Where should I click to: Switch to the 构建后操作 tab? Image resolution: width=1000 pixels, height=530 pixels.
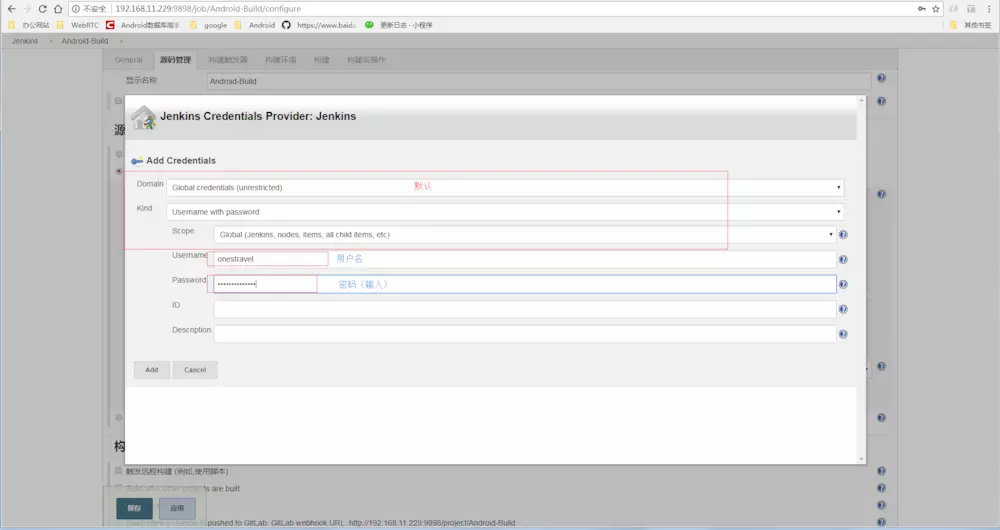pos(367,60)
